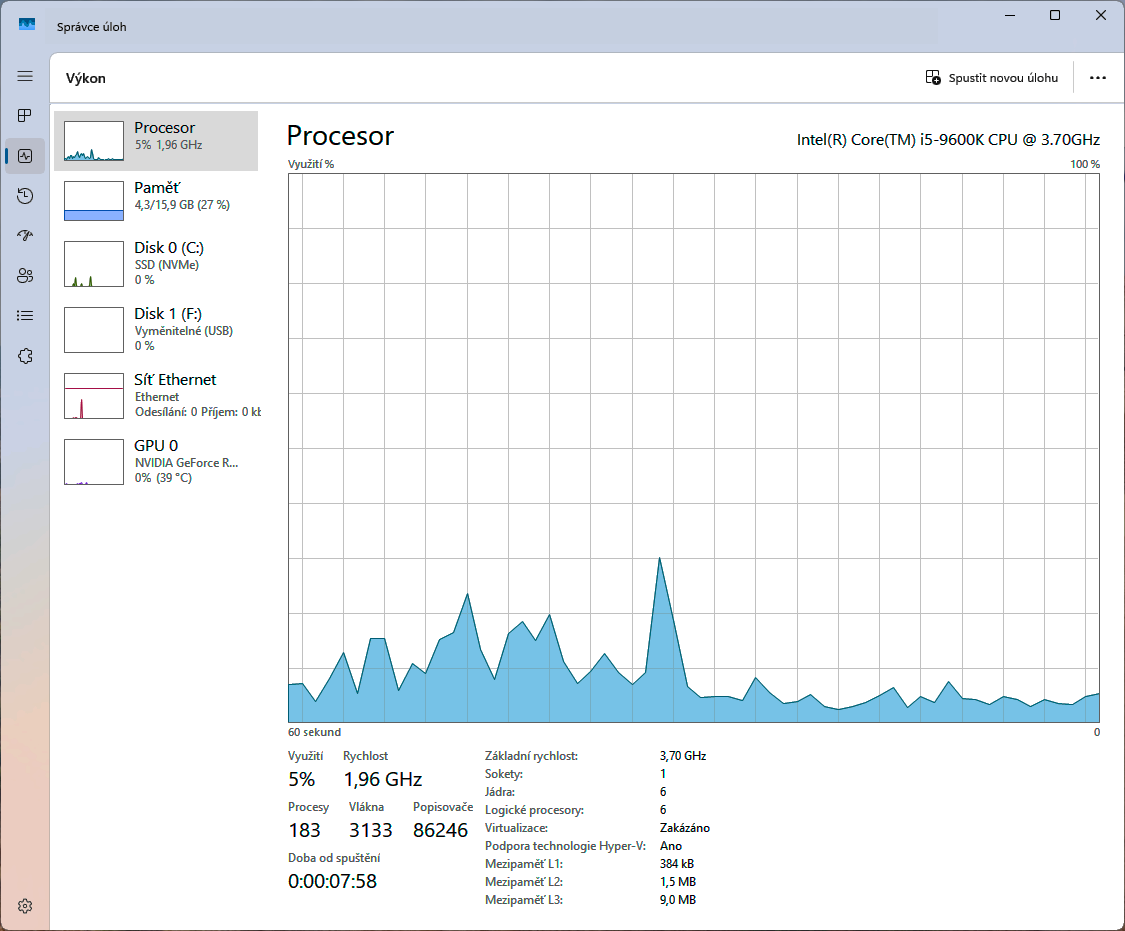Open the hamburger navigation menu
This screenshot has width=1125, height=931.
click(25, 76)
